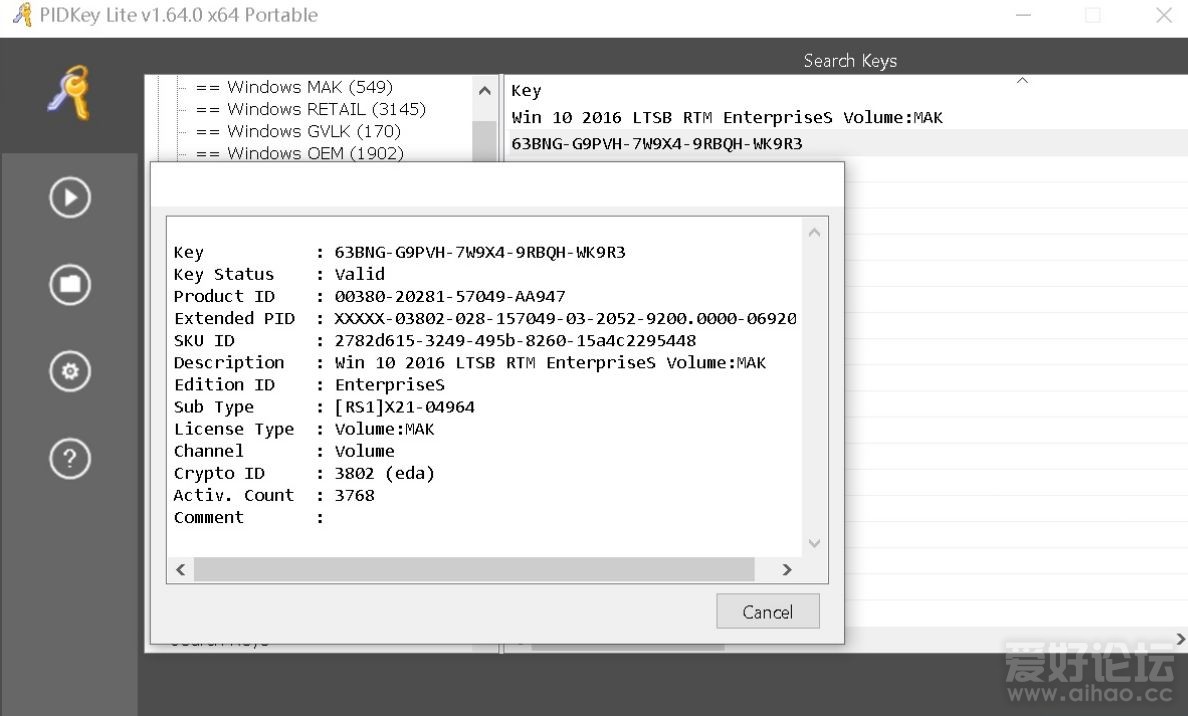Open settings gear icon in sidebar
The image size is (1188, 716).
click(x=70, y=371)
